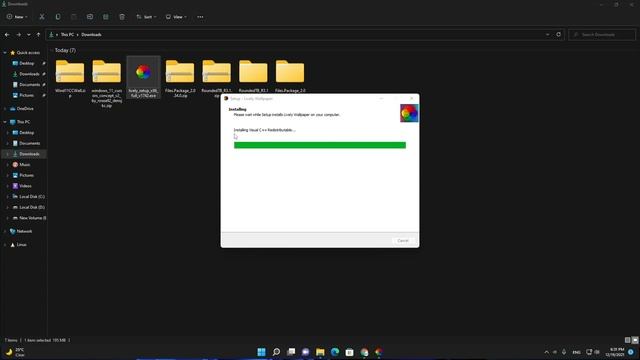
Task: Select Network in the navigation pane
Action: point(24,231)
